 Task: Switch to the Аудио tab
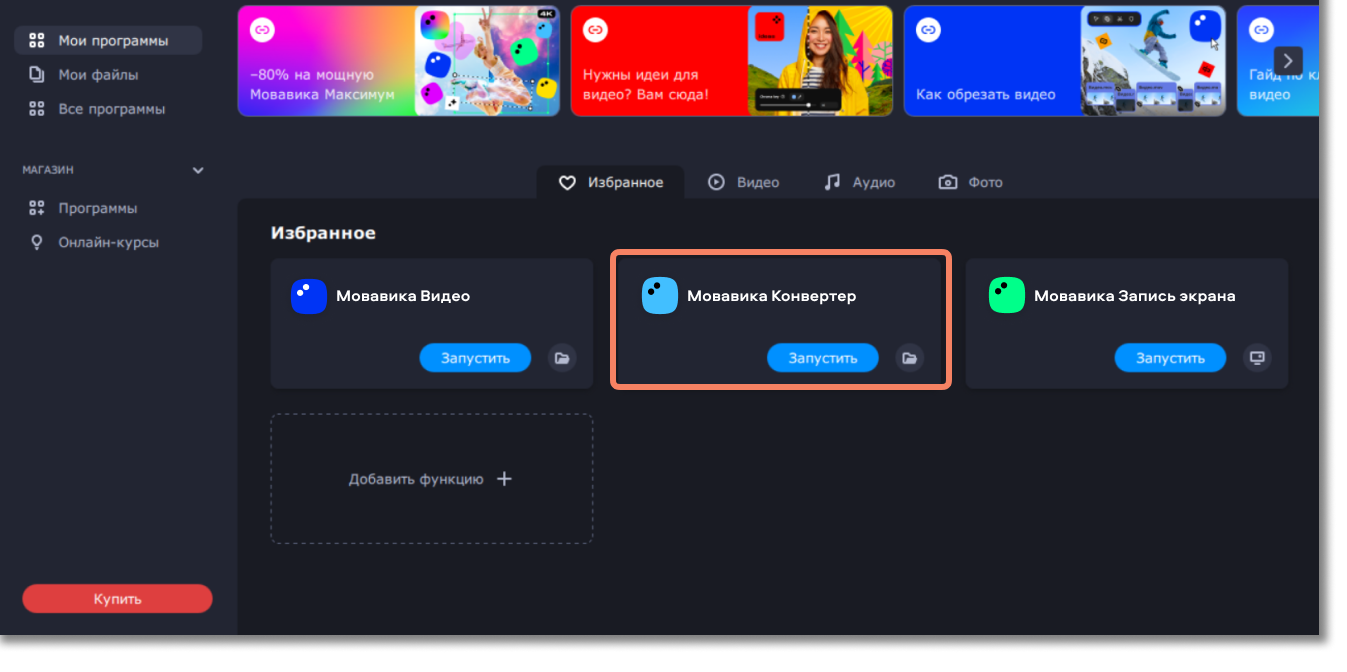coord(859,183)
